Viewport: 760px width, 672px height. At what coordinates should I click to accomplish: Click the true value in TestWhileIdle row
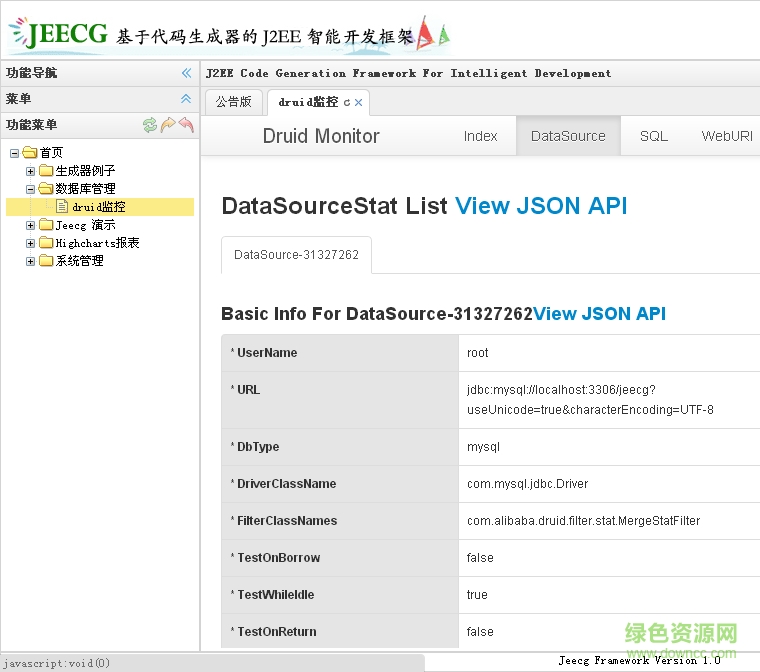click(477, 595)
